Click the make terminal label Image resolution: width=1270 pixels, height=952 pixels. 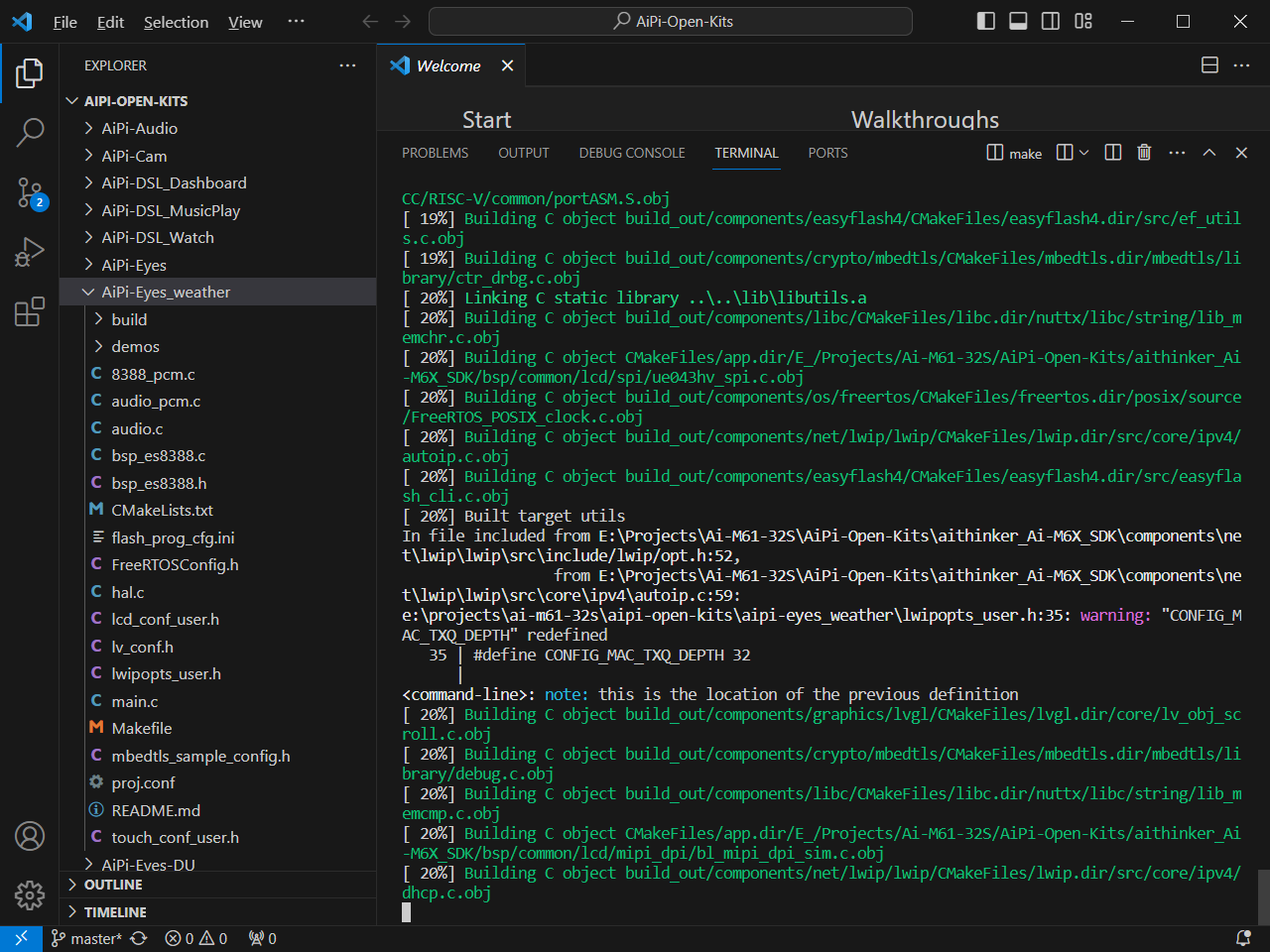point(1015,153)
